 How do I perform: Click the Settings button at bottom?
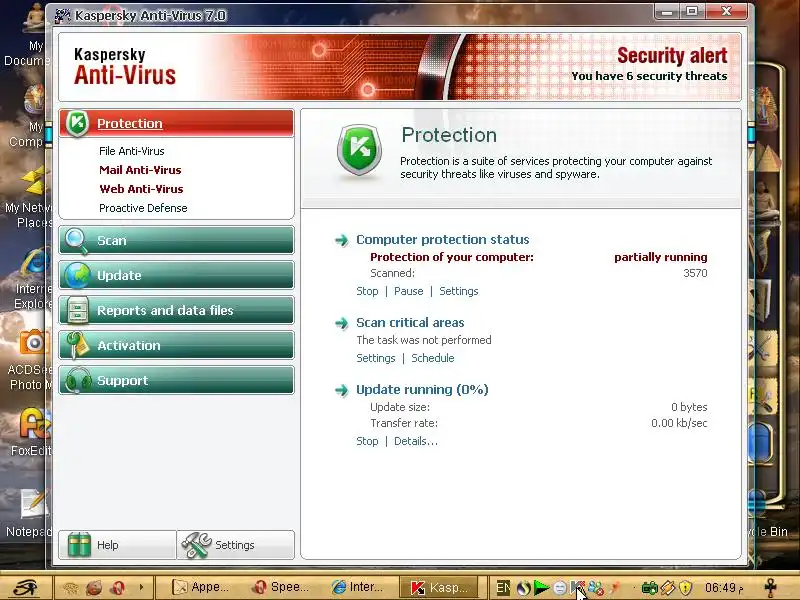tap(236, 545)
